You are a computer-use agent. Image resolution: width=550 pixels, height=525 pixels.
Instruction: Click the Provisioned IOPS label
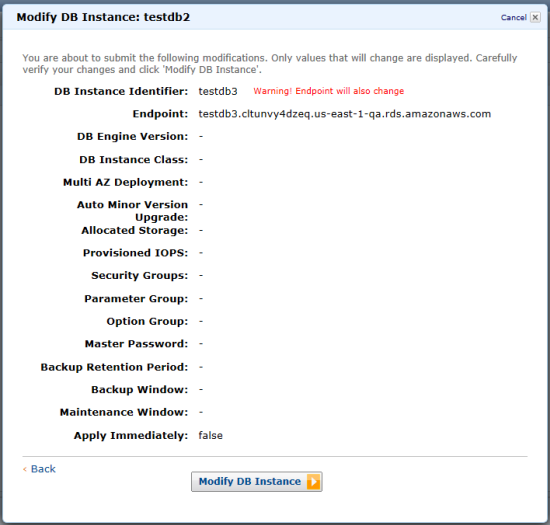click(135, 253)
